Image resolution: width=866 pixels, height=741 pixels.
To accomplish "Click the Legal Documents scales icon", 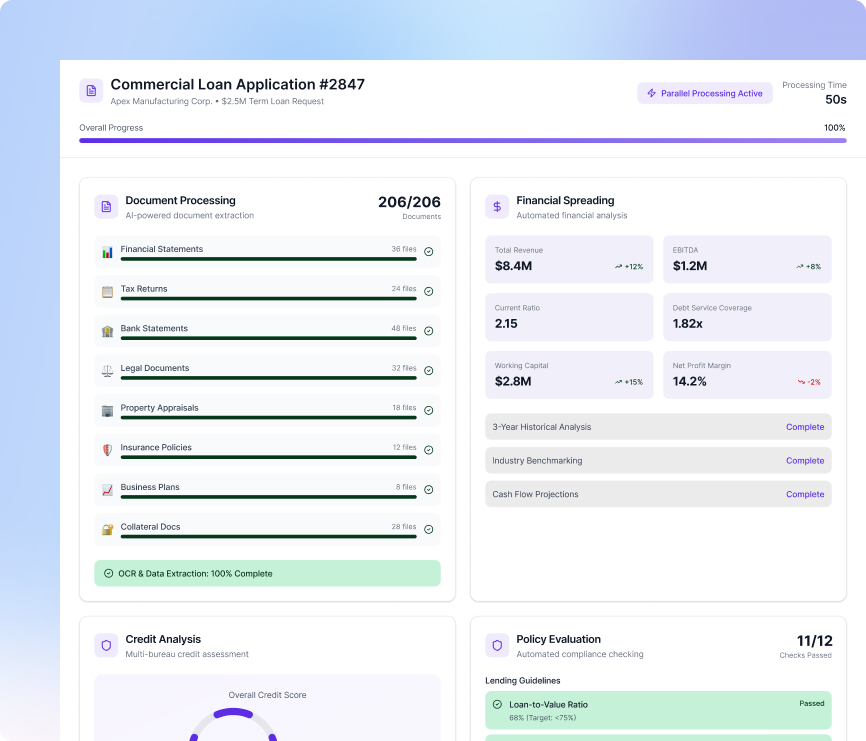I will [x=107, y=371].
